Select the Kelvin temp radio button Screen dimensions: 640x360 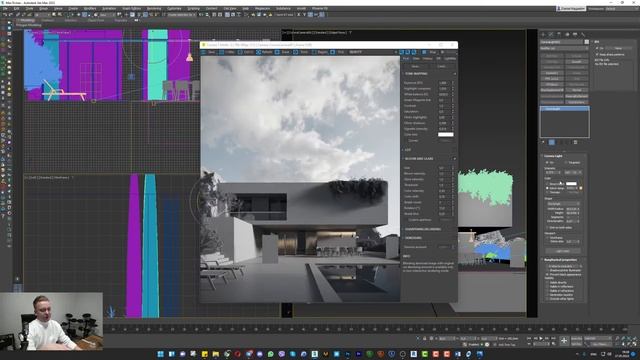[x=547, y=188]
